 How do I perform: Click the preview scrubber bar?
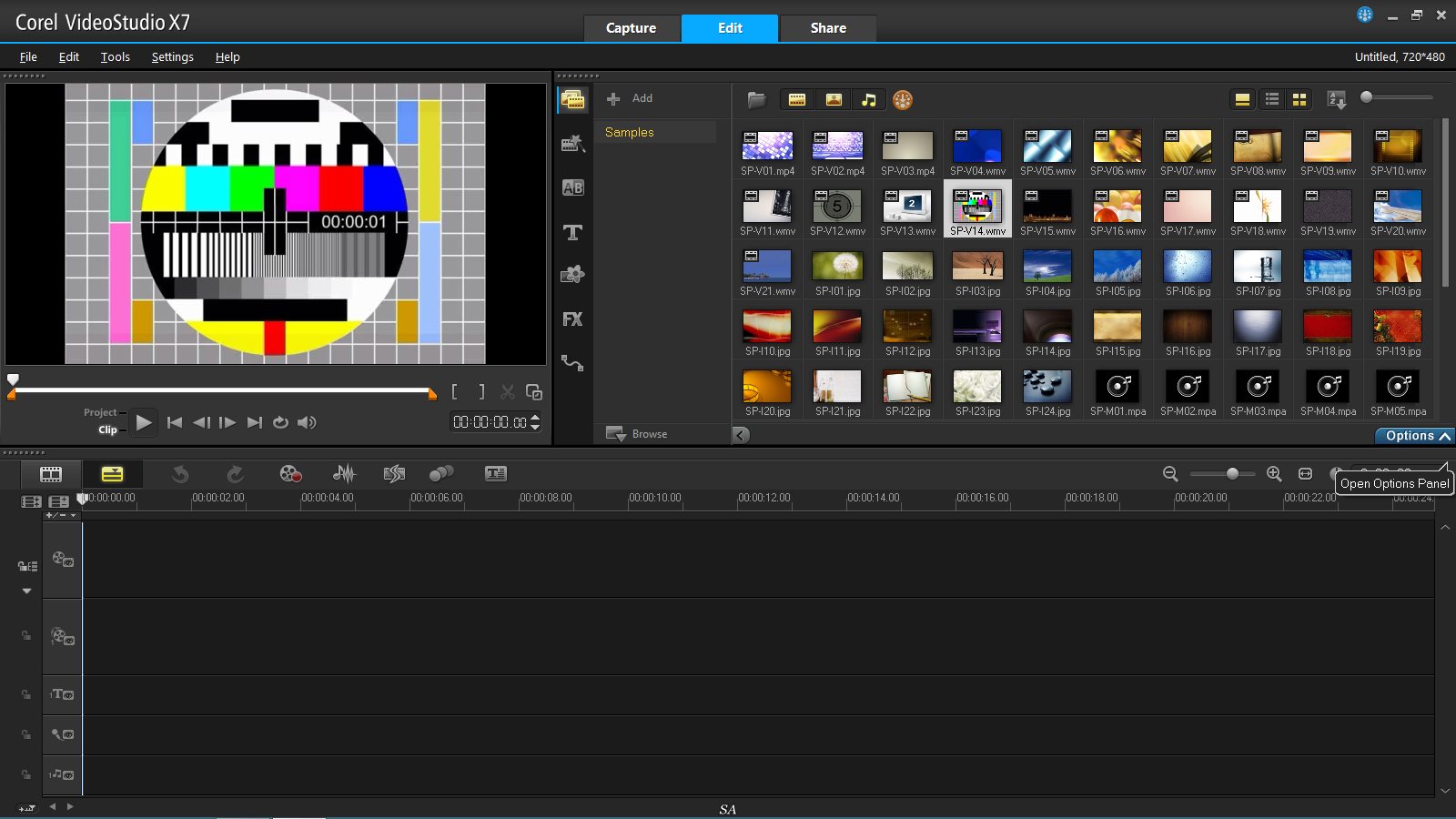[223, 389]
